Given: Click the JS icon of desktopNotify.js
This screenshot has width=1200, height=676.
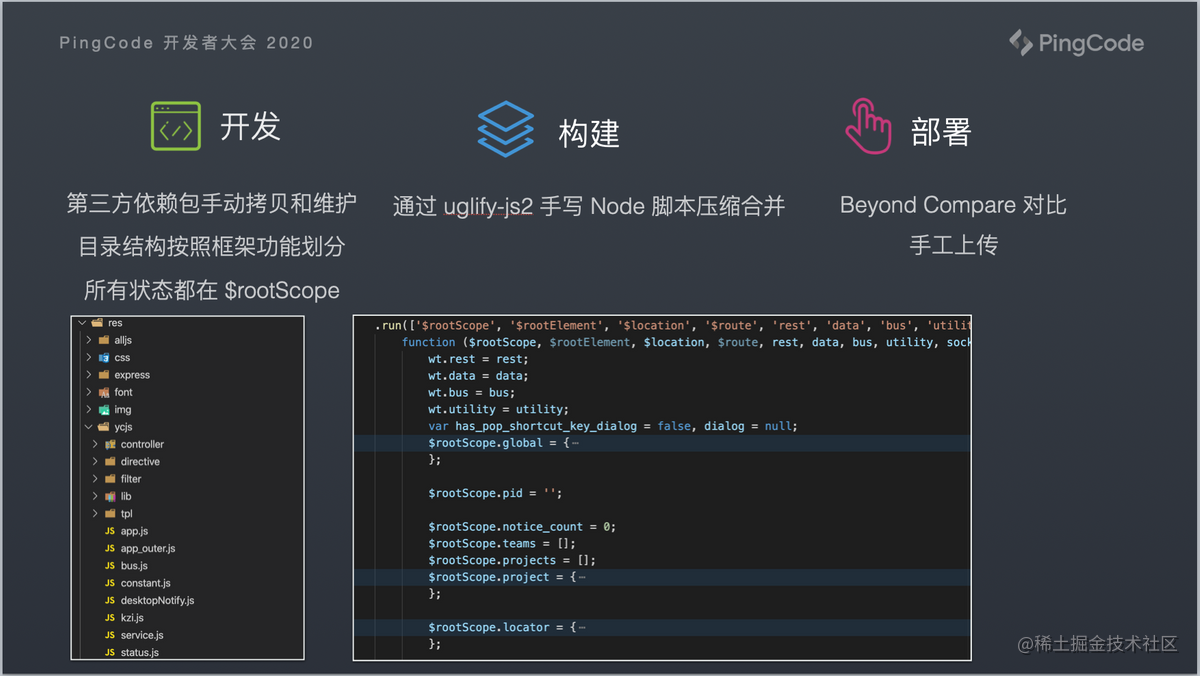Looking at the screenshot, I should click(x=110, y=600).
